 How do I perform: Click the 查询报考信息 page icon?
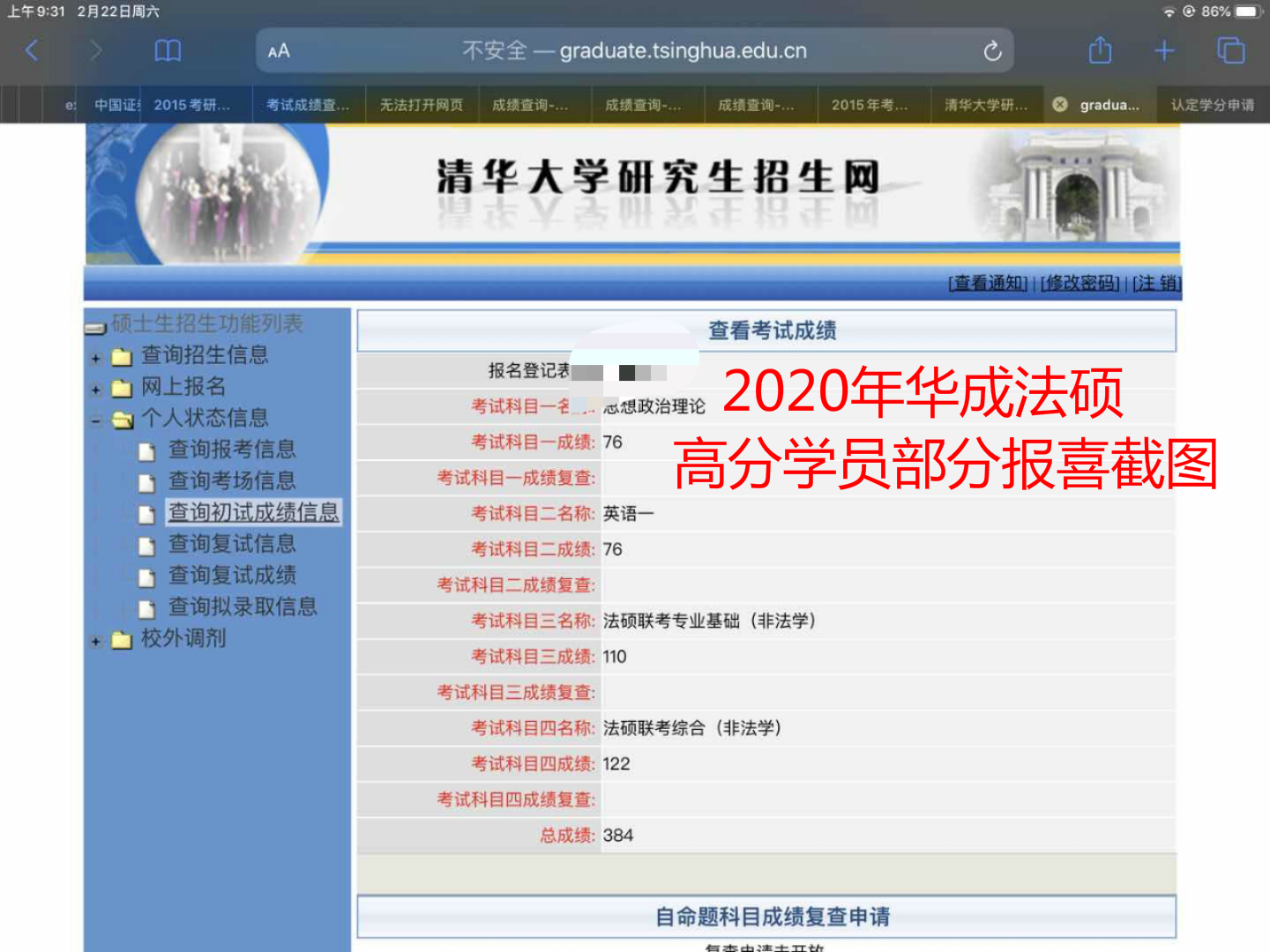click(x=147, y=451)
